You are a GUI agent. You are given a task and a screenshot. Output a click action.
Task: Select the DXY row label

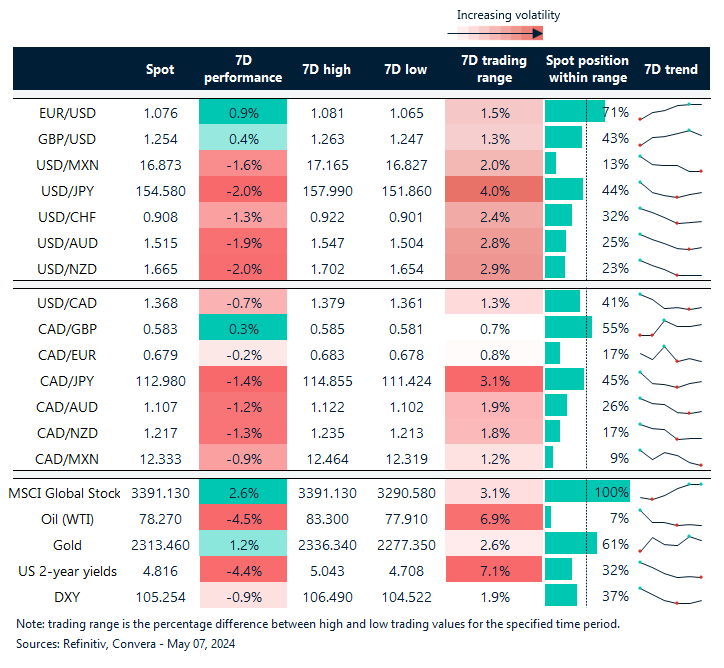(68, 596)
